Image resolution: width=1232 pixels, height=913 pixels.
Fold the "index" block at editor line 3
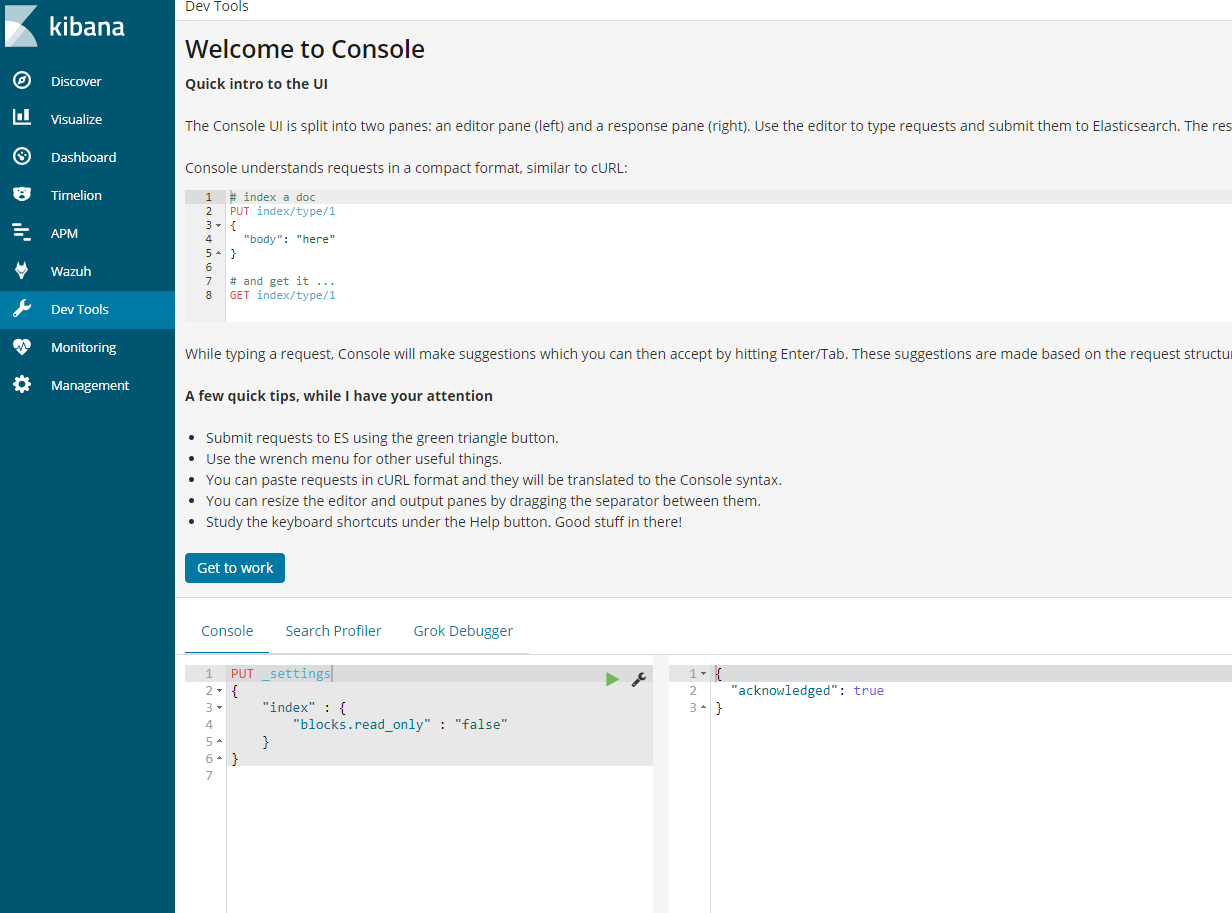(219, 708)
